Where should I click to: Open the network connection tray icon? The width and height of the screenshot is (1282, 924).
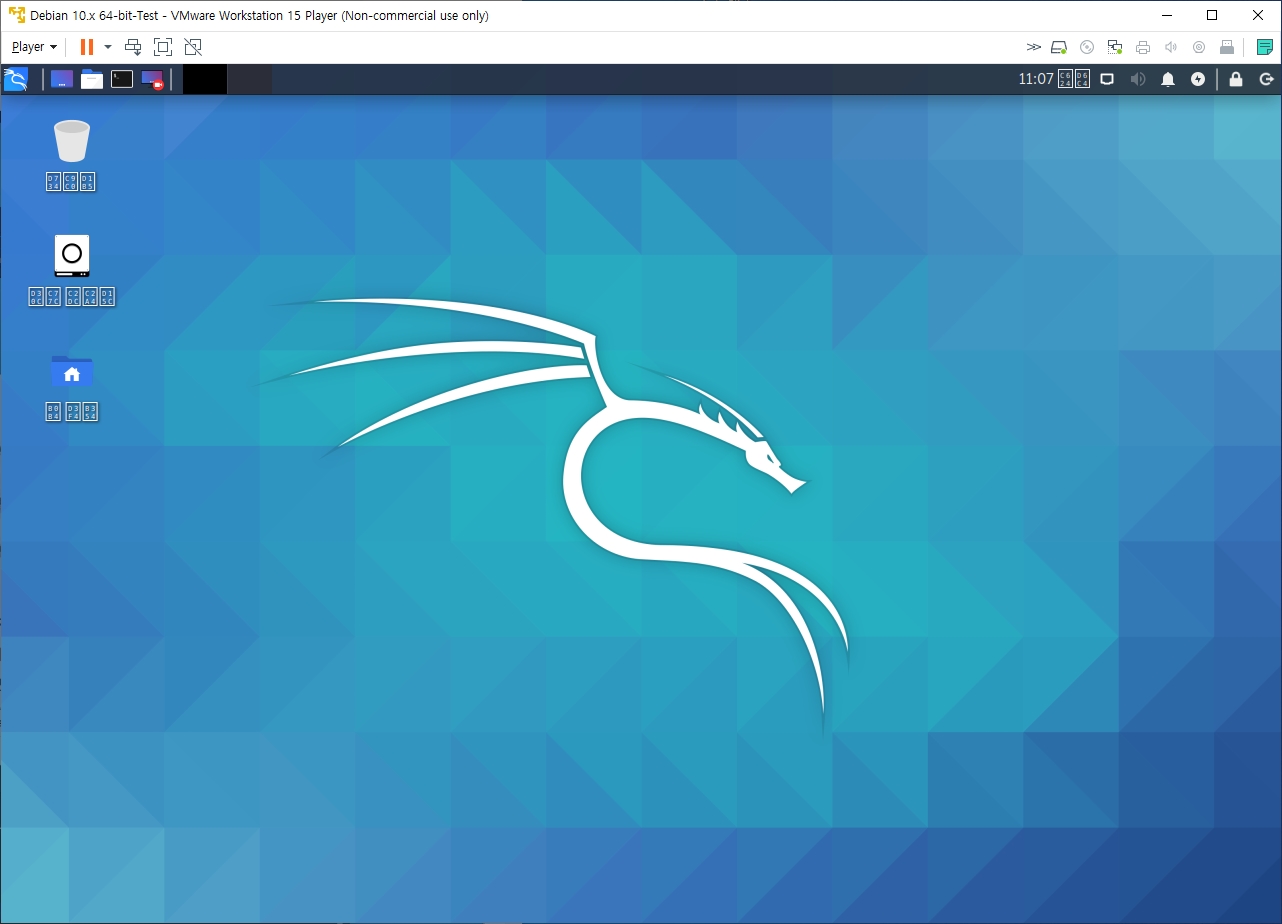(x=1107, y=79)
